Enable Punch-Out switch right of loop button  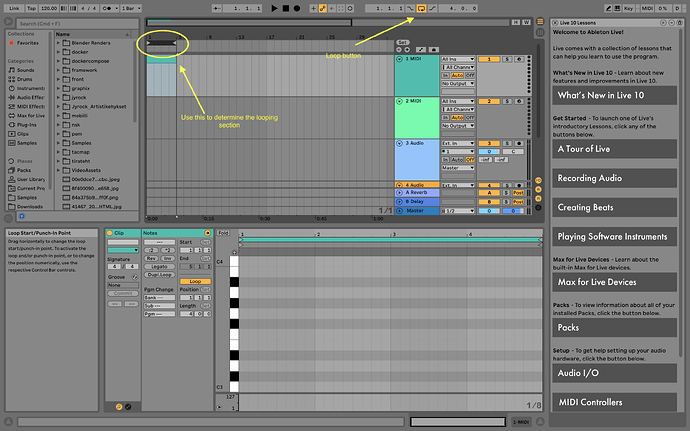coord(433,8)
